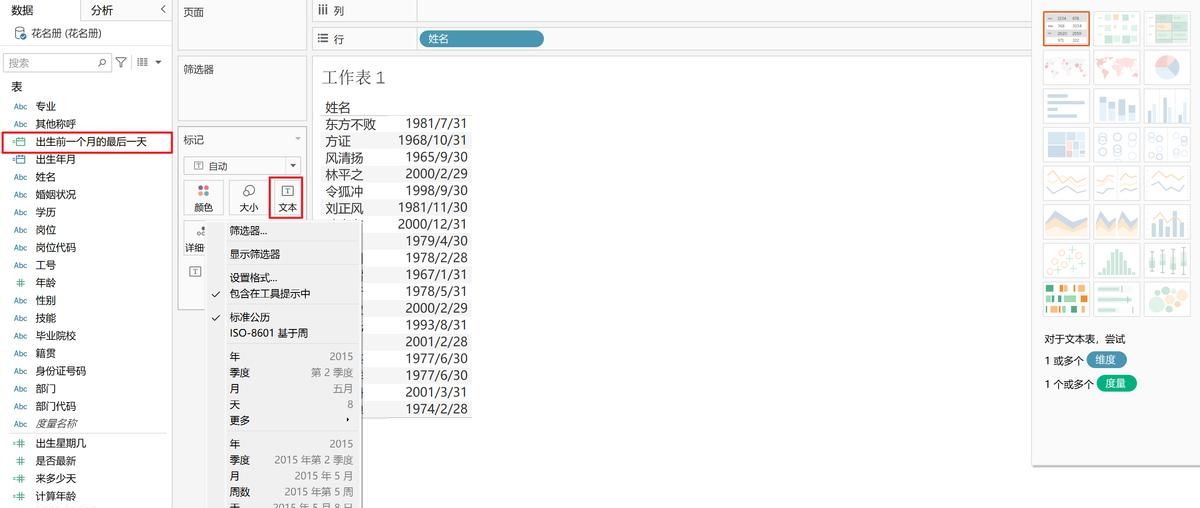The image size is (1200, 508).
Task: Pick the bullet graph chart type
Action: coord(1116,299)
